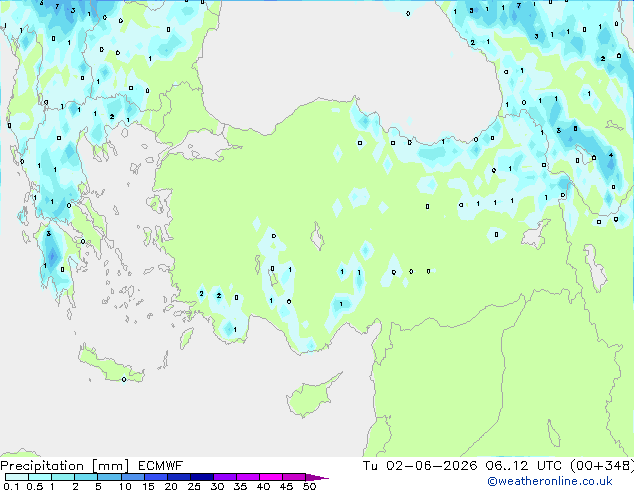Pick the 15–20 mm legend color swatch
This screenshot has height=490, width=634.
click(x=155, y=477)
